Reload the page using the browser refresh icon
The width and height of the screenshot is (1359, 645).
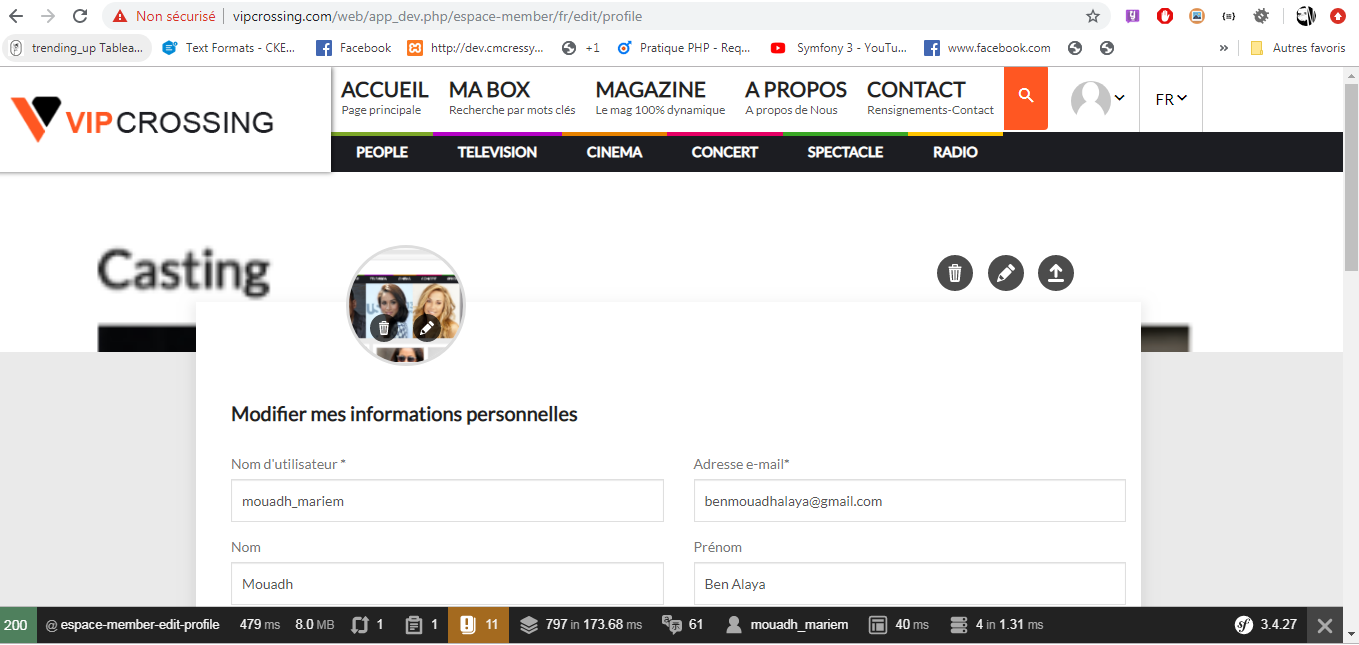(81, 16)
